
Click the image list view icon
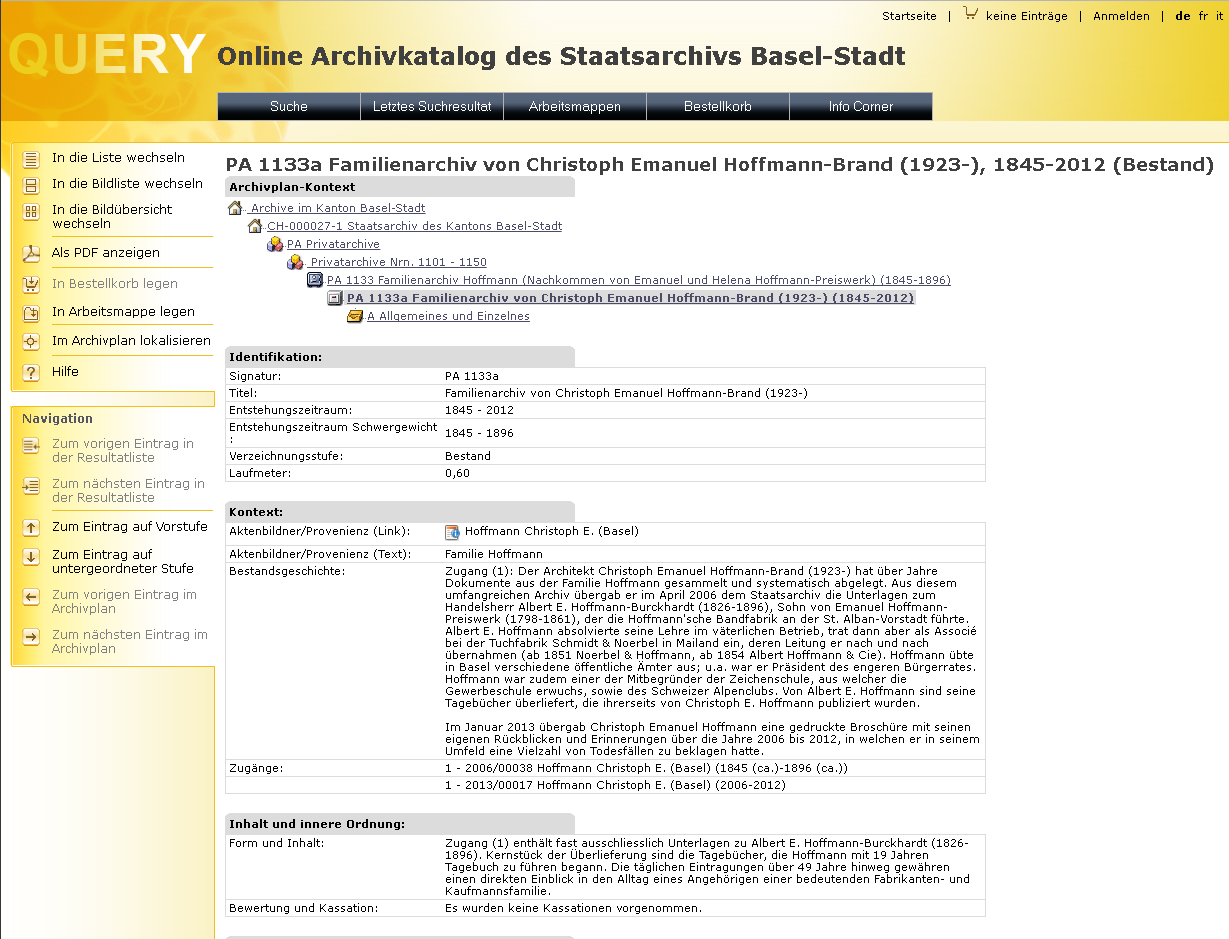click(31, 184)
